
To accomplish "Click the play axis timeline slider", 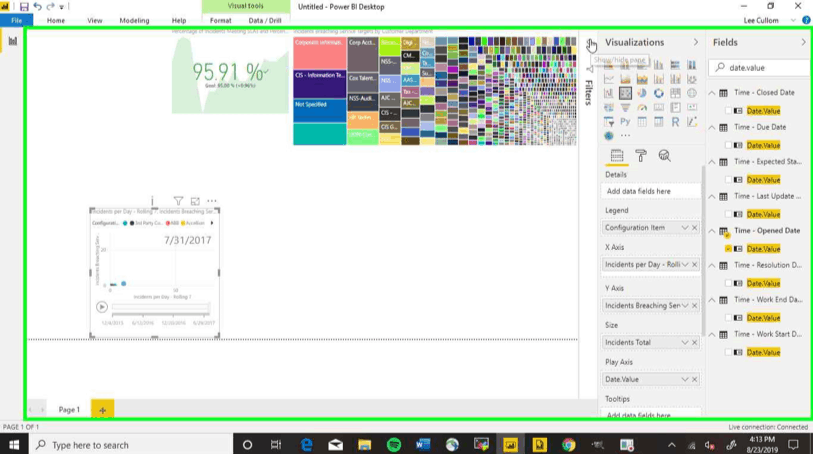I will 160,307.
